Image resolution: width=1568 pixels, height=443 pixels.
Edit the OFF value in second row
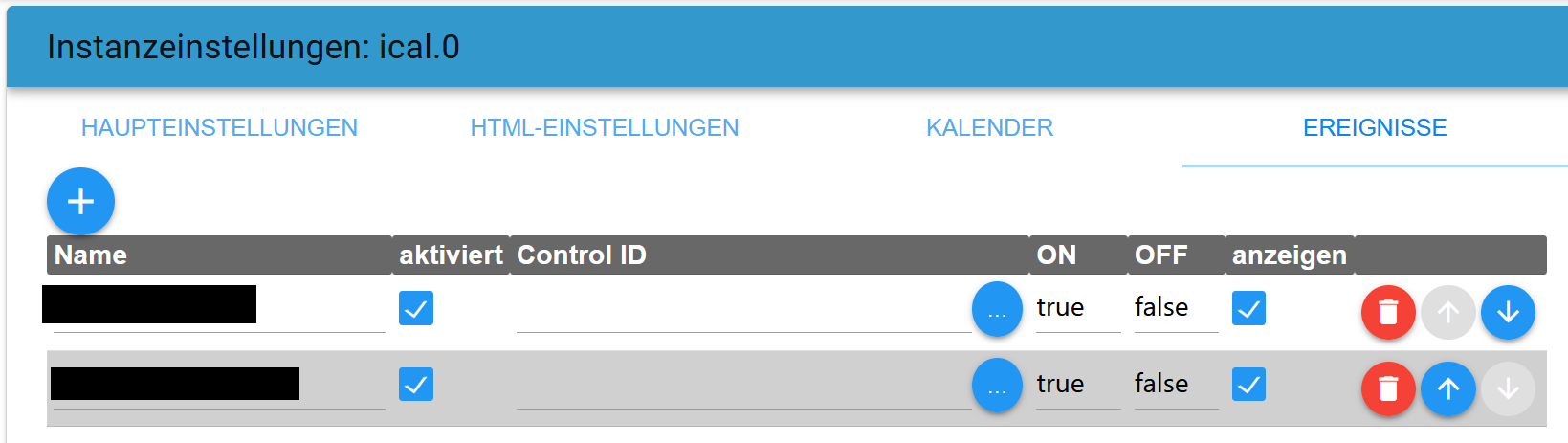(x=1175, y=385)
